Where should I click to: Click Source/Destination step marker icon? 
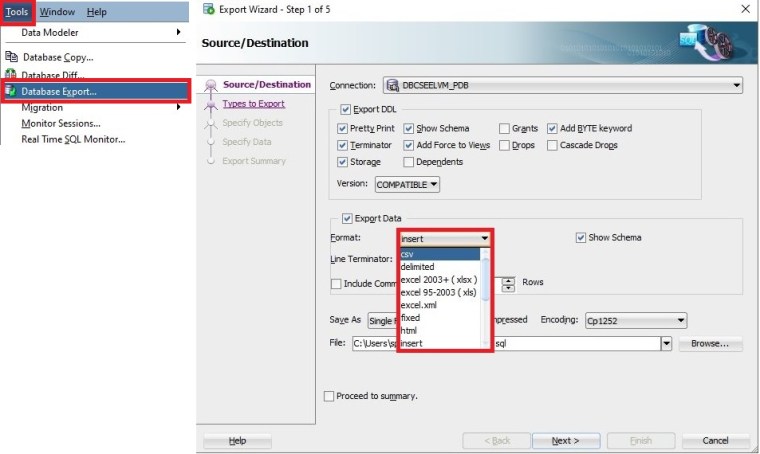(211, 85)
